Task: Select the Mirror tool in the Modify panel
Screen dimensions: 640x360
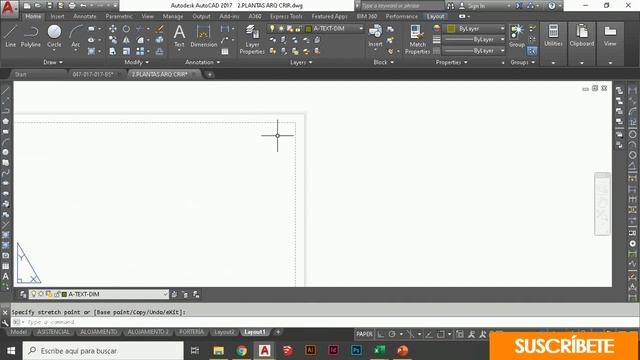Action: [x=127, y=40]
